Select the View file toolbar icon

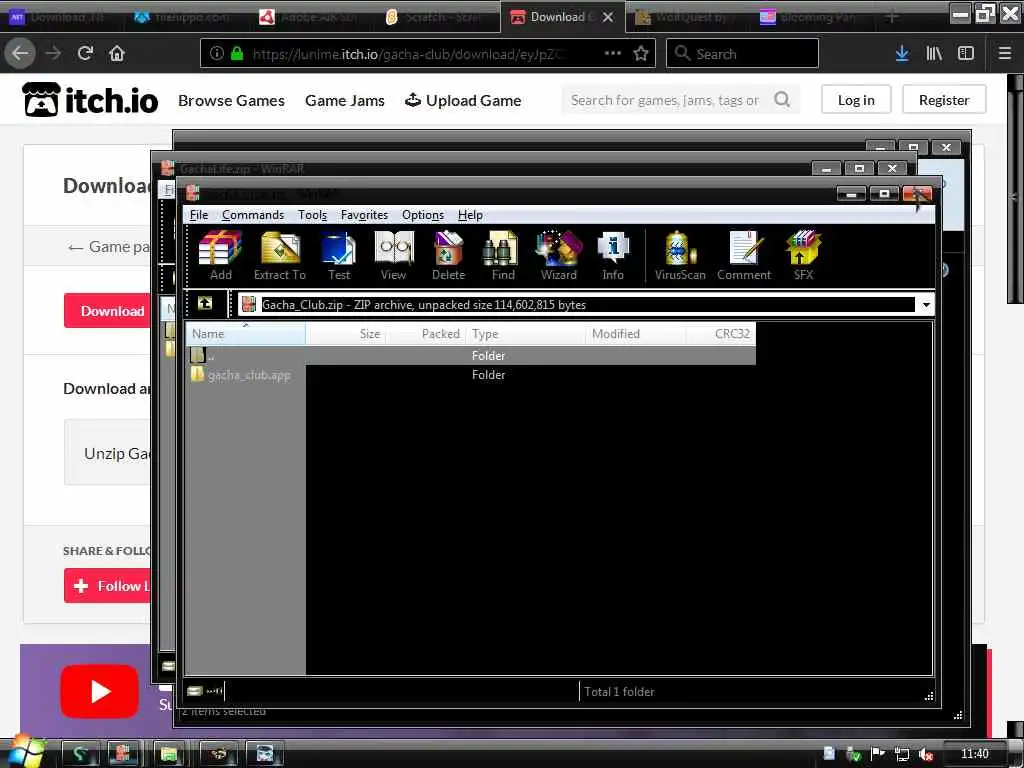tap(393, 255)
